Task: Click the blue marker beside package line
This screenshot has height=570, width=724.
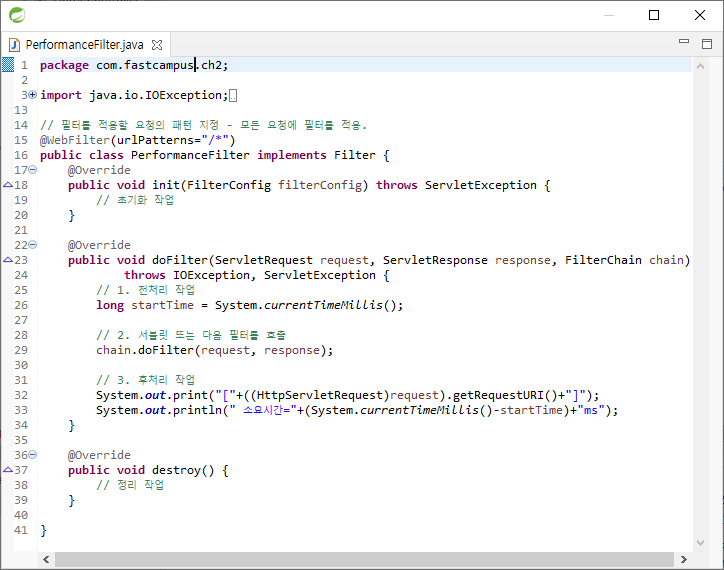Action: (8, 65)
